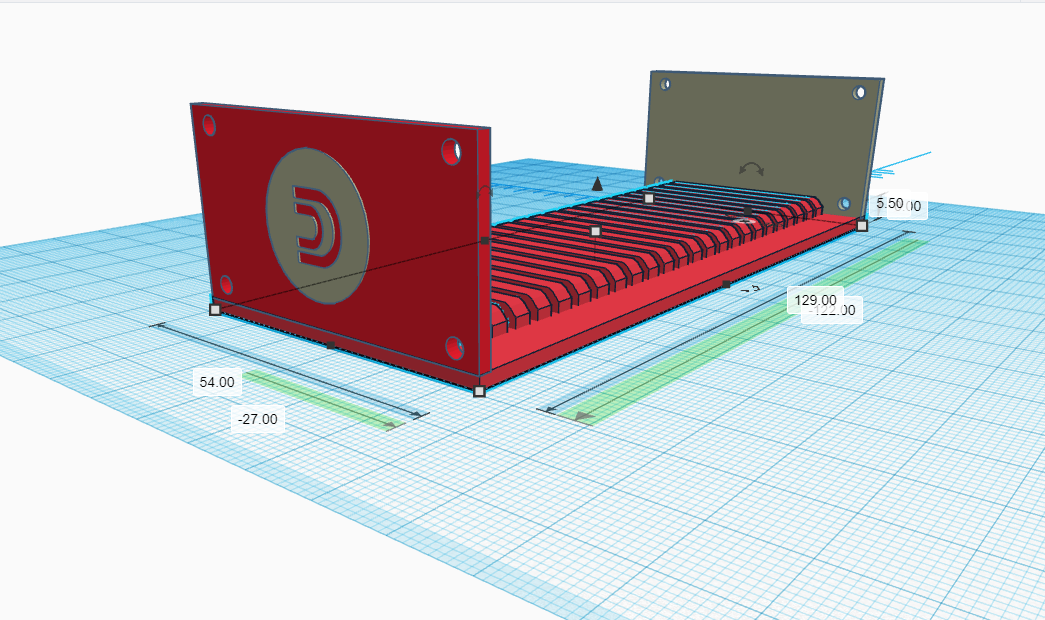Image resolution: width=1045 pixels, height=620 pixels.
Task: Click the curved rotation arrow near the red logo panel
Action: tap(484, 190)
